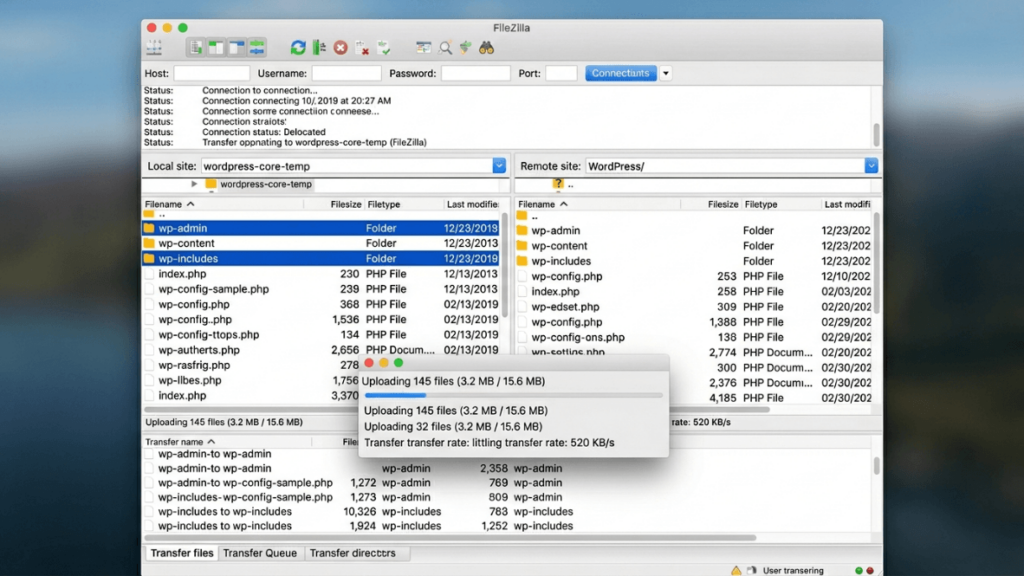The height and width of the screenshot is (576, 1024).
Task: Select the remote wp-content folder icon
Action: click(522, 246)
